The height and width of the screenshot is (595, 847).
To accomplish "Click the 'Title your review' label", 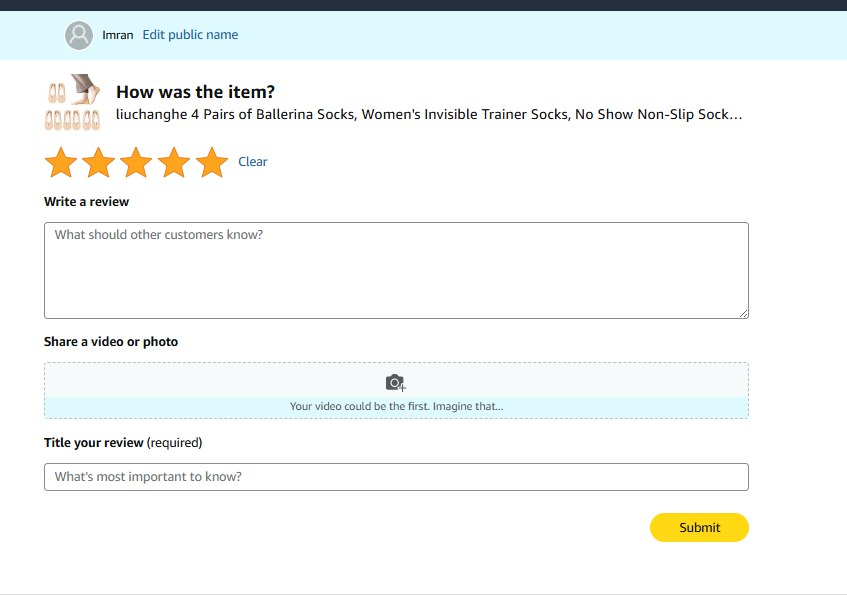I will click(94, 443).
